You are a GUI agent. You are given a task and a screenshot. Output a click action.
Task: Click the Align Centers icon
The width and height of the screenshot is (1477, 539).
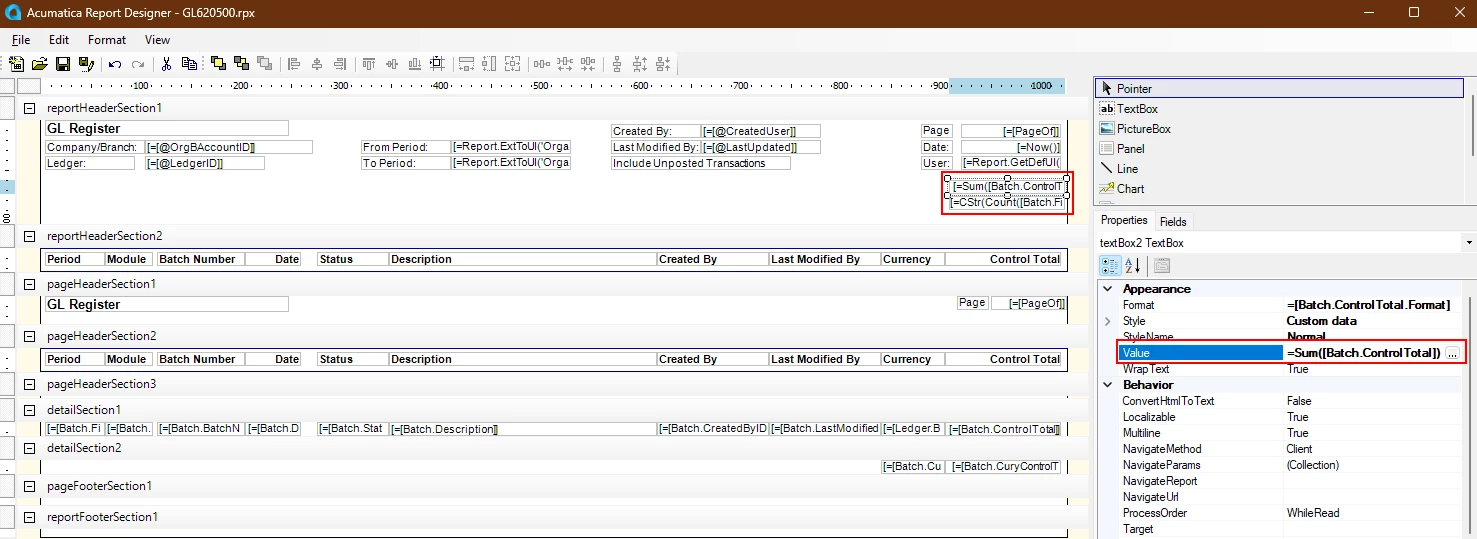[x=317, y=63]
